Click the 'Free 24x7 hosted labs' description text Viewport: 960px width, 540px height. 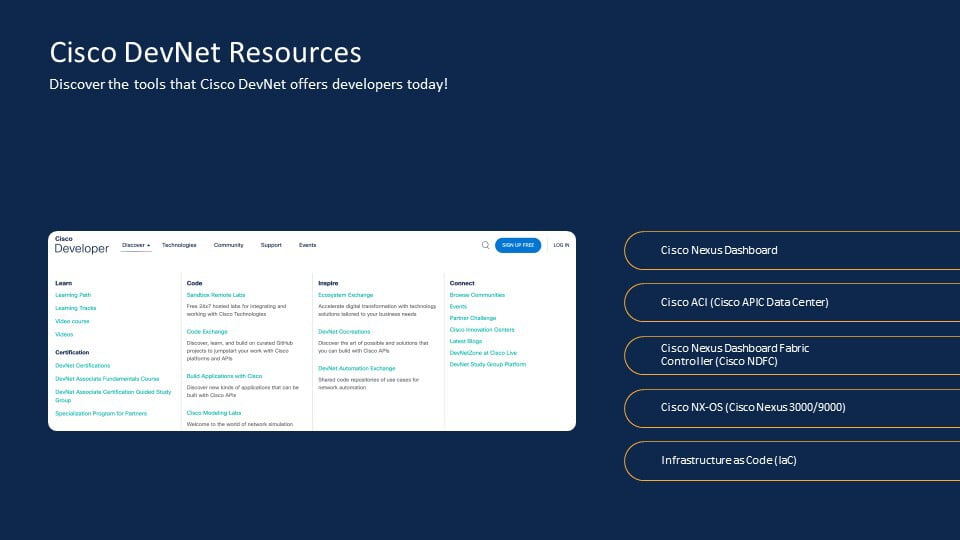coord(236,310)
